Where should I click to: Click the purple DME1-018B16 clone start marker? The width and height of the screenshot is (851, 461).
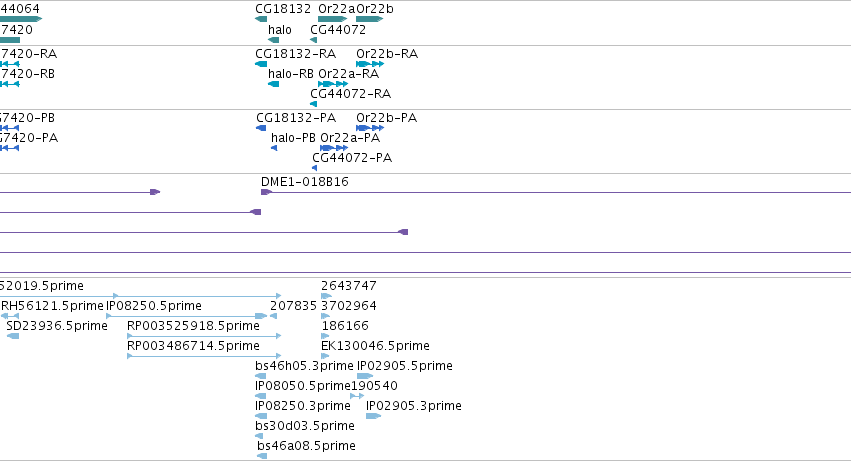(266, 192)
